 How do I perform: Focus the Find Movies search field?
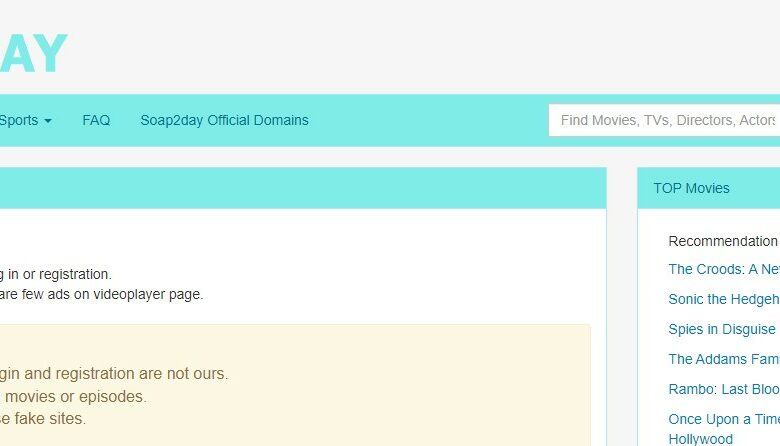pos(664,120)
